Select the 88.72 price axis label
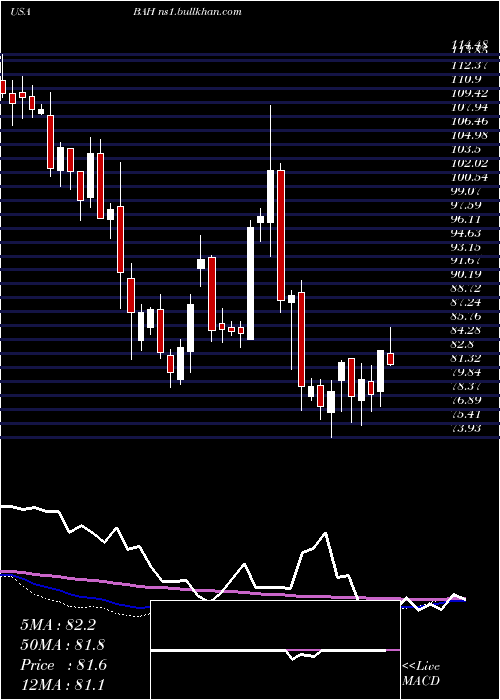Viewport: 500px width, 700px height. coord(468,288)
